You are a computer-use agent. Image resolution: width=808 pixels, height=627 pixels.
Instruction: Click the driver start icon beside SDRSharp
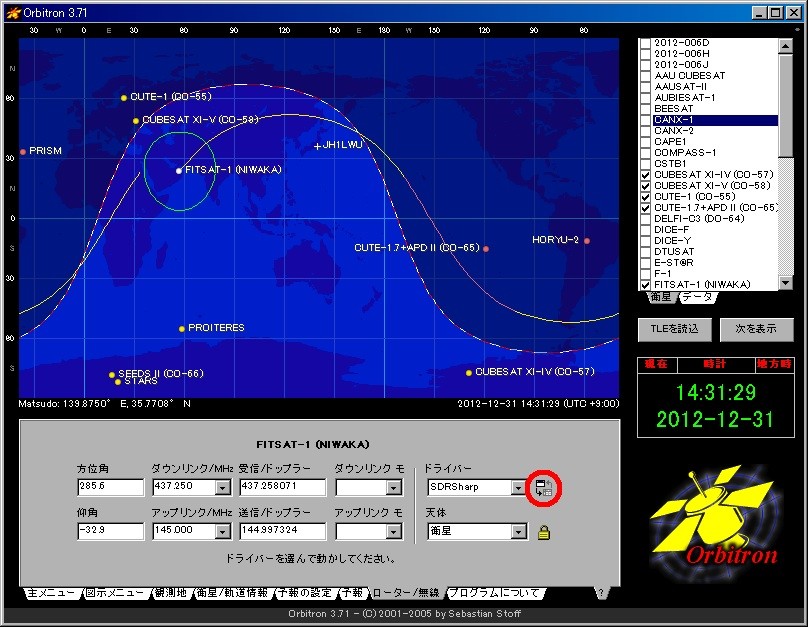pos(544,487)
